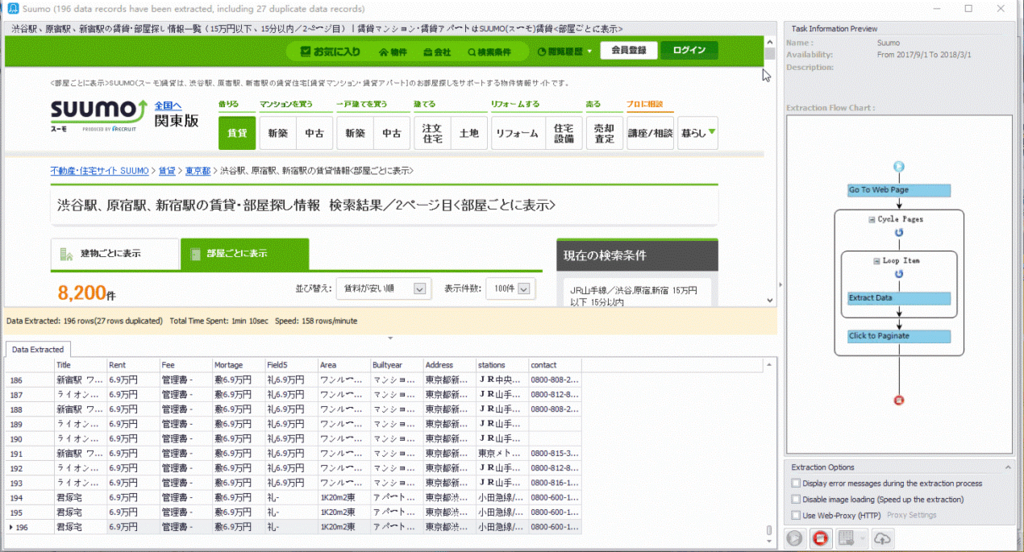Open the 賃貸 navigation tab
1024x552 pixels.
click(x=236, y=133)
